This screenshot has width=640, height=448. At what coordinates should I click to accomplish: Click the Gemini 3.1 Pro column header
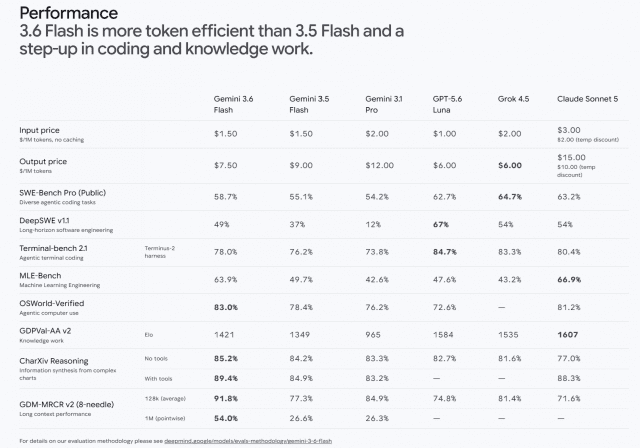pos(383,104)
